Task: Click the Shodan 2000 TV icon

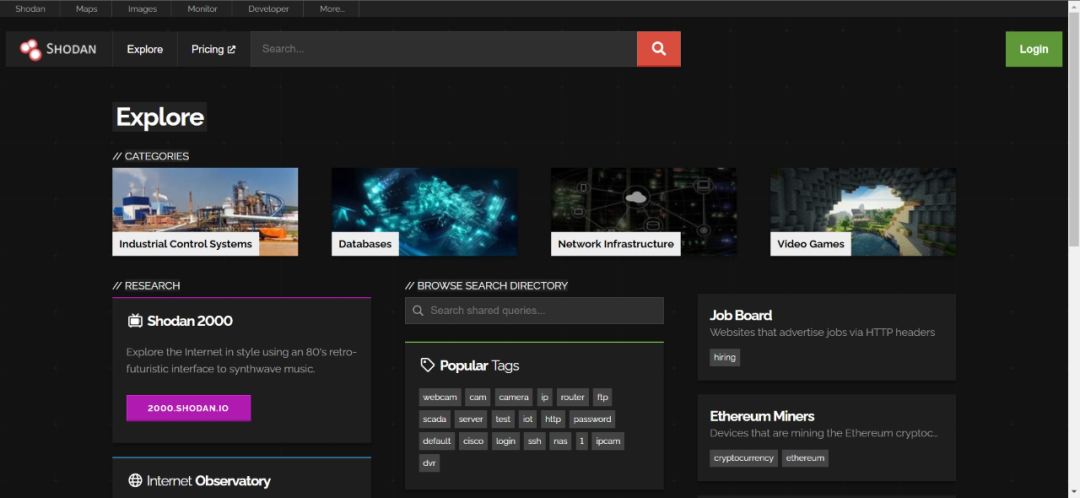Action: [x=135, y=320]
